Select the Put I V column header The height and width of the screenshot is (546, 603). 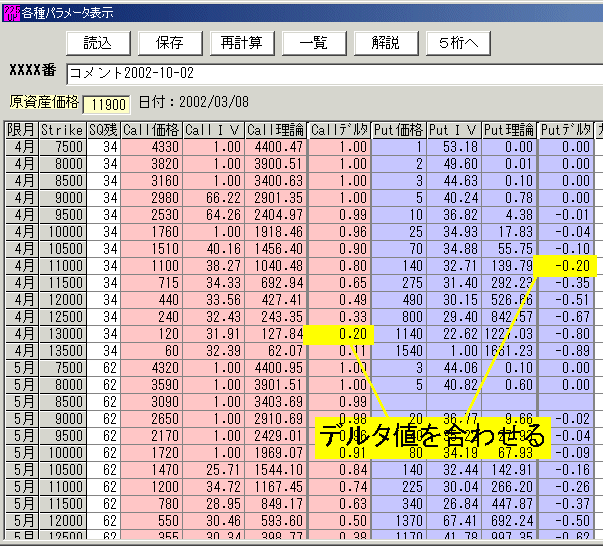454,130
